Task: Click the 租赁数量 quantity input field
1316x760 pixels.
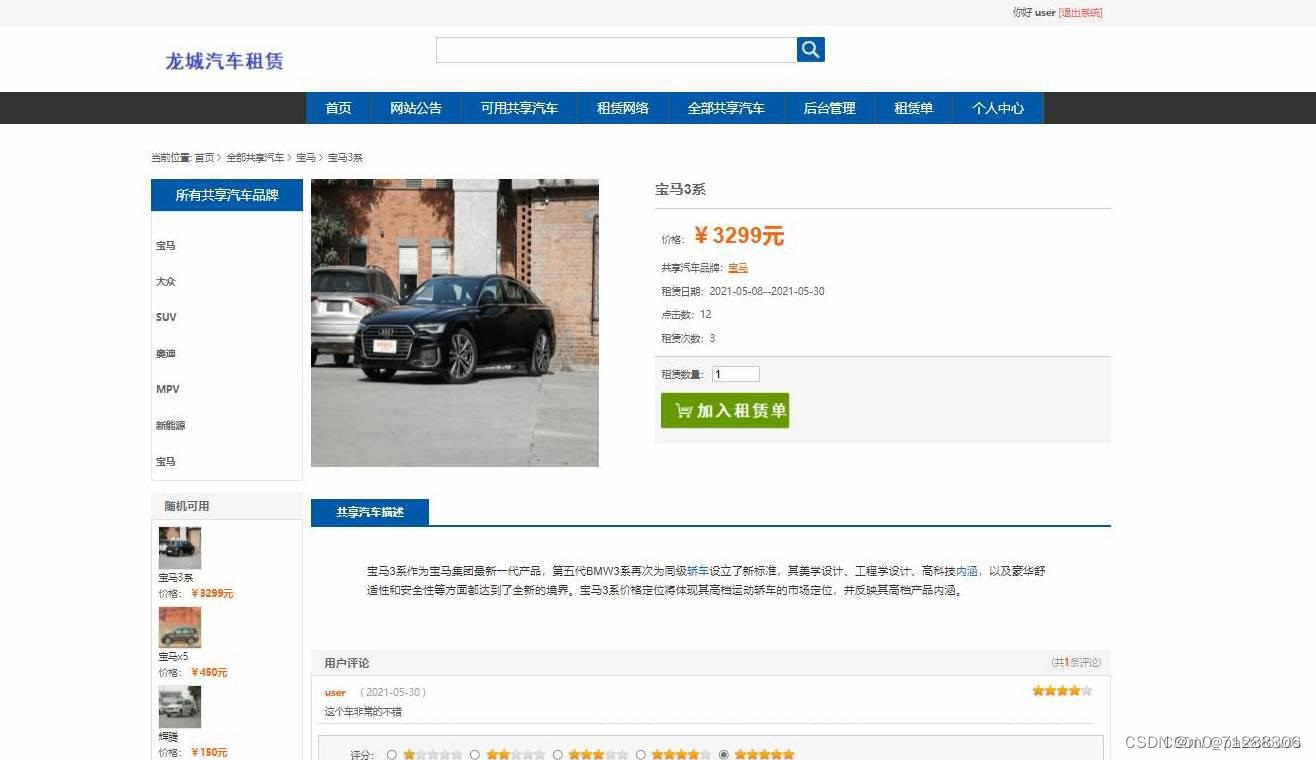Action: coord(736,374)
